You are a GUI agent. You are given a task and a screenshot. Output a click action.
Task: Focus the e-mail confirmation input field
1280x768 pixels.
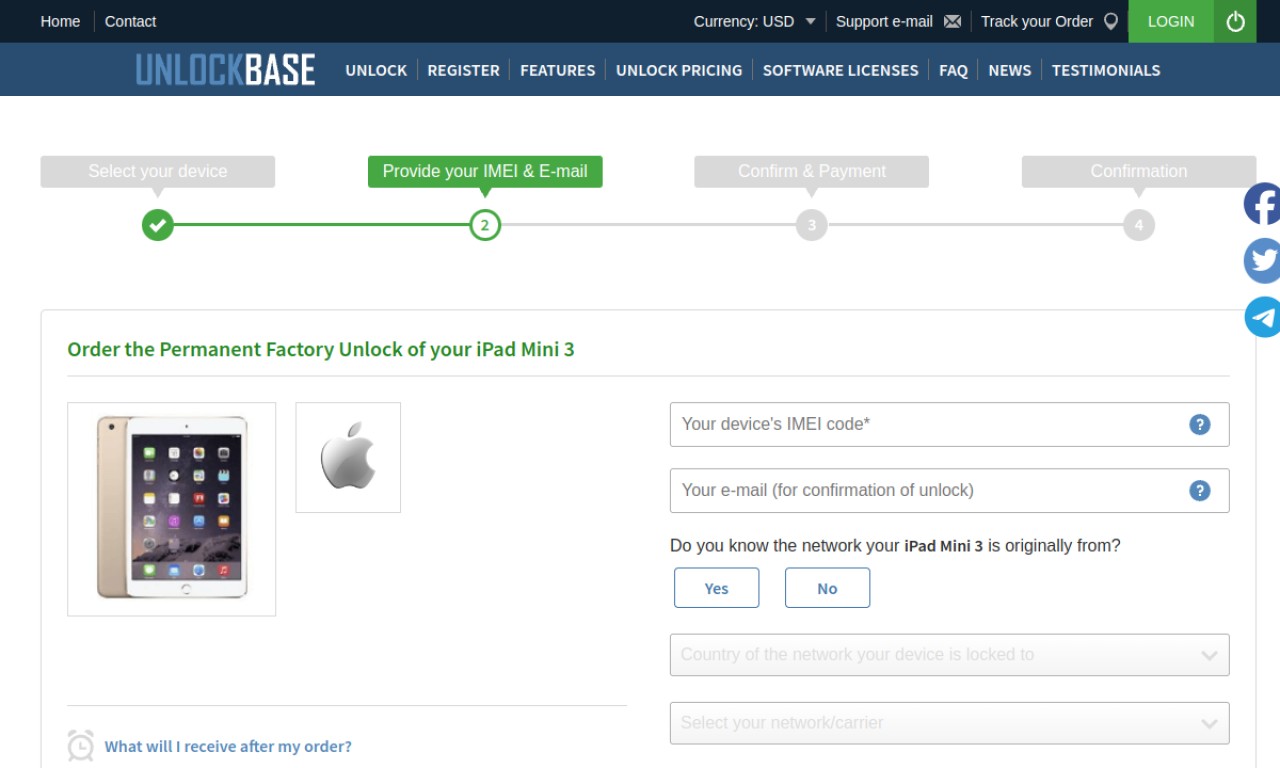click(949, 490)
